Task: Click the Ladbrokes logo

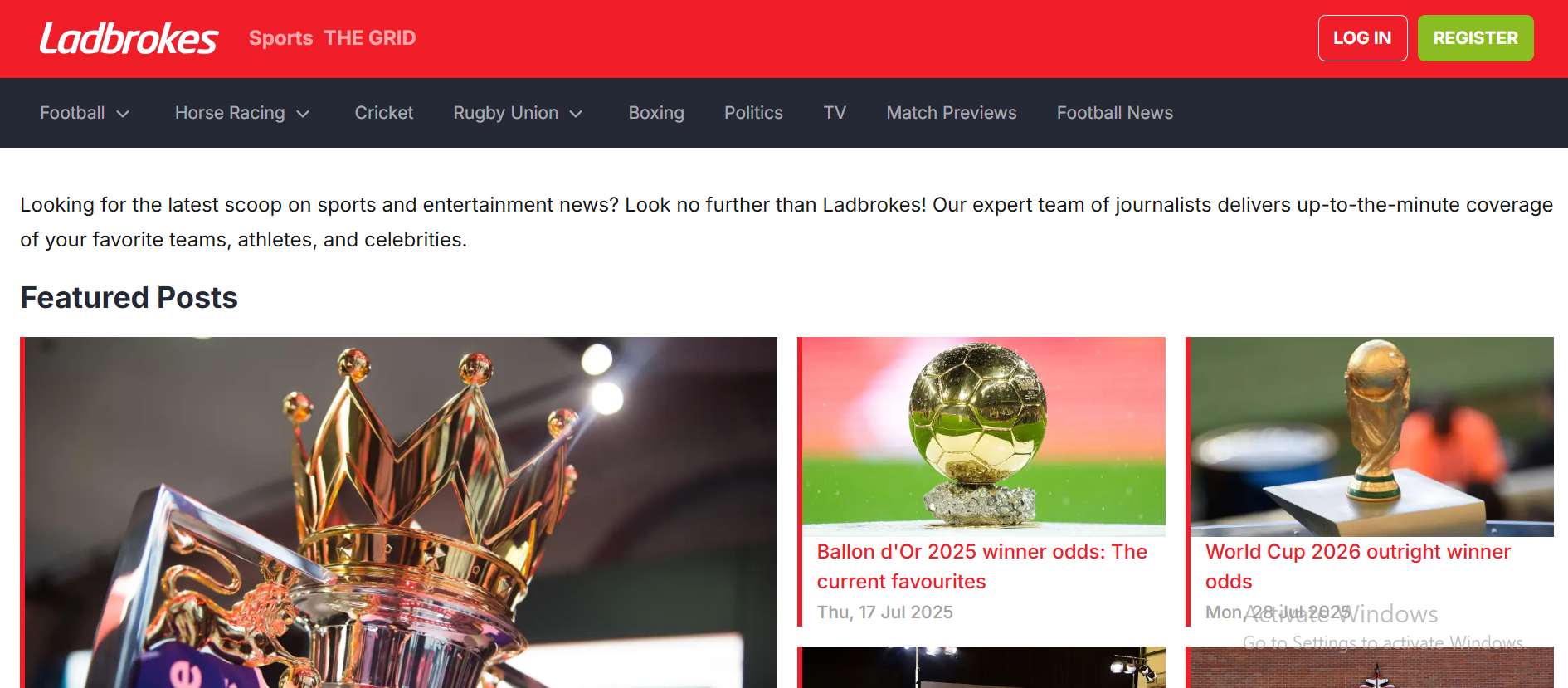Action: pos(129,38)
